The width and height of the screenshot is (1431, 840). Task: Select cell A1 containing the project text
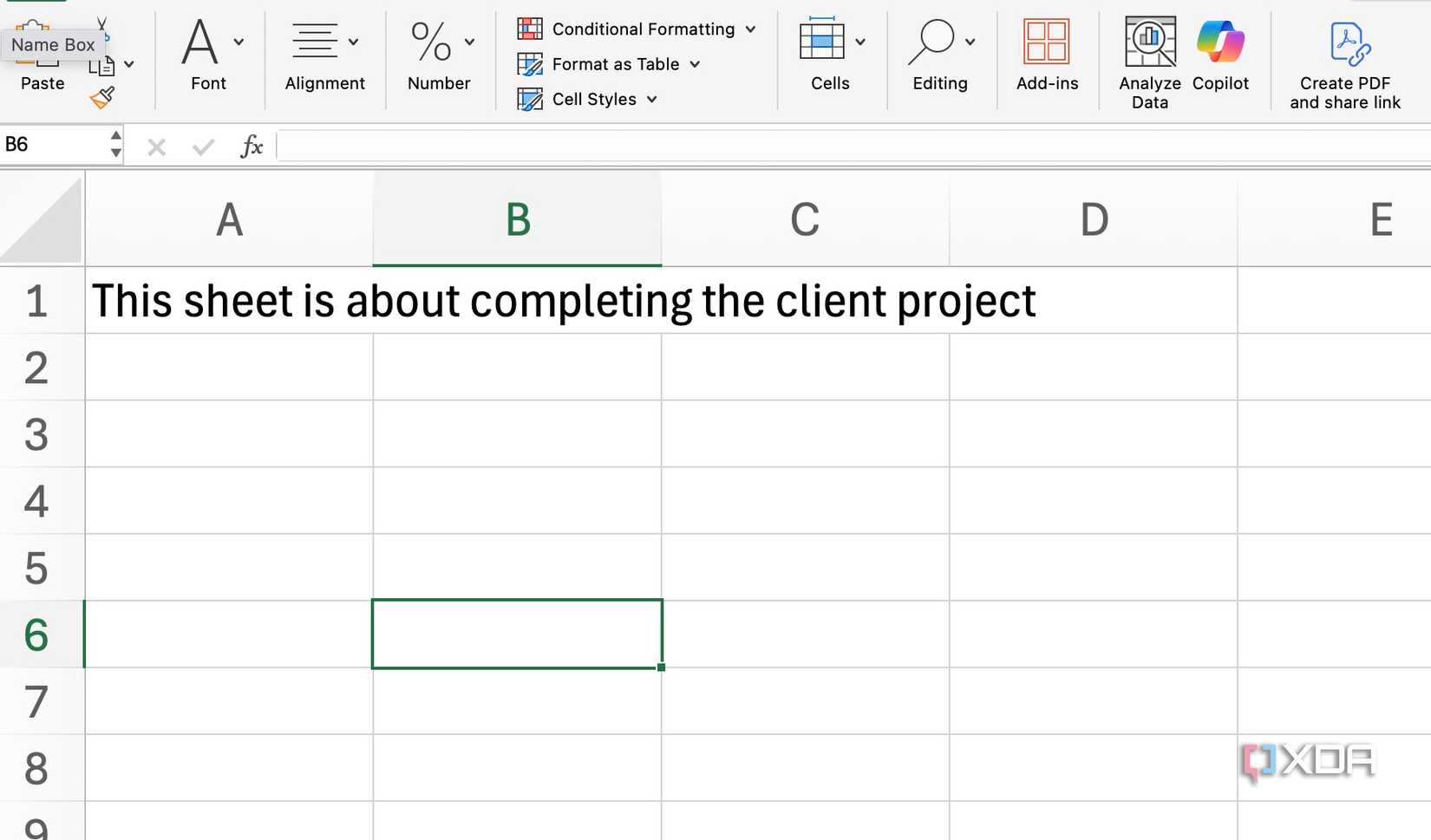pyautogui.click(x=229, y=301)
